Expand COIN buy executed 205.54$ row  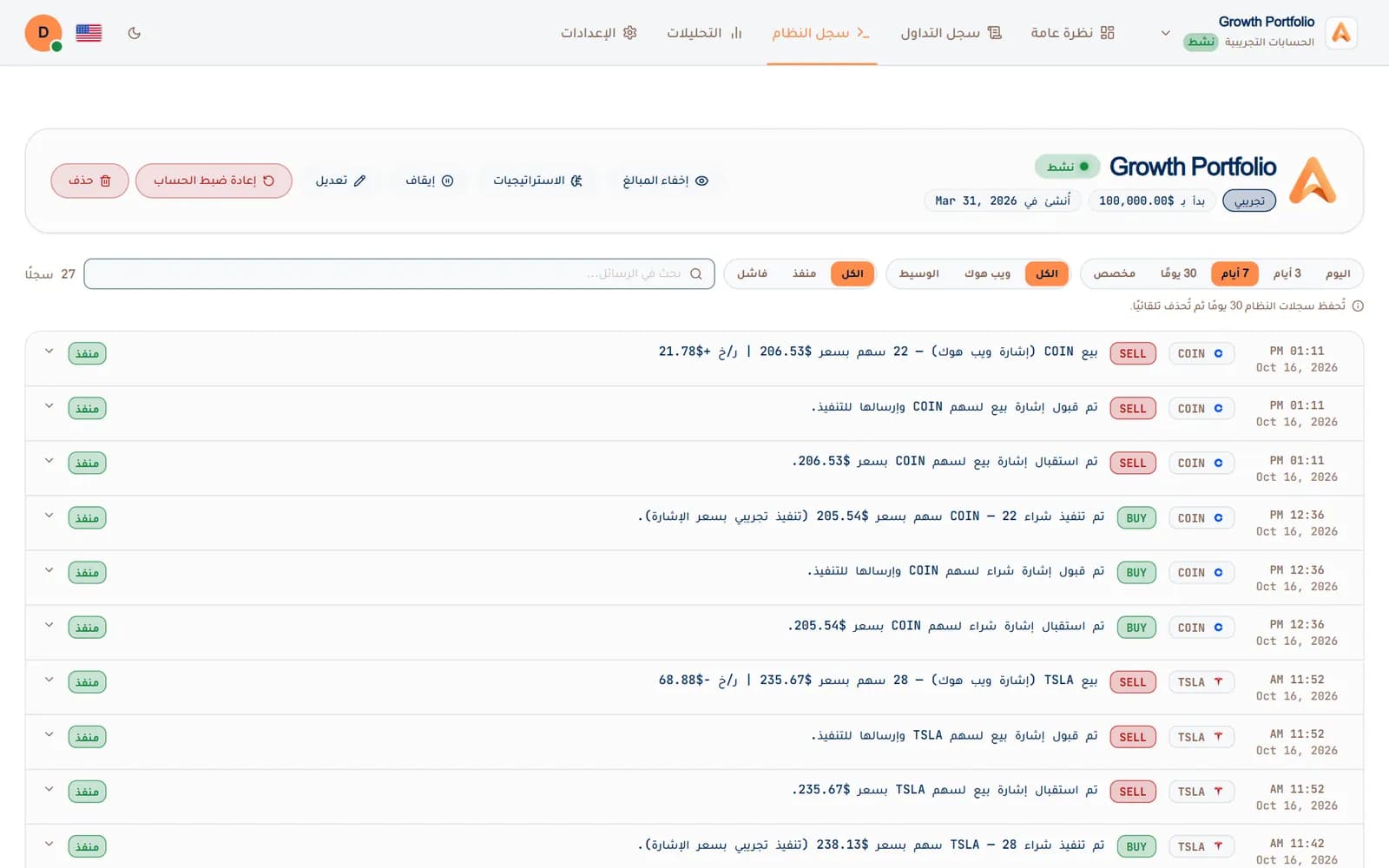tap(49, 516)
